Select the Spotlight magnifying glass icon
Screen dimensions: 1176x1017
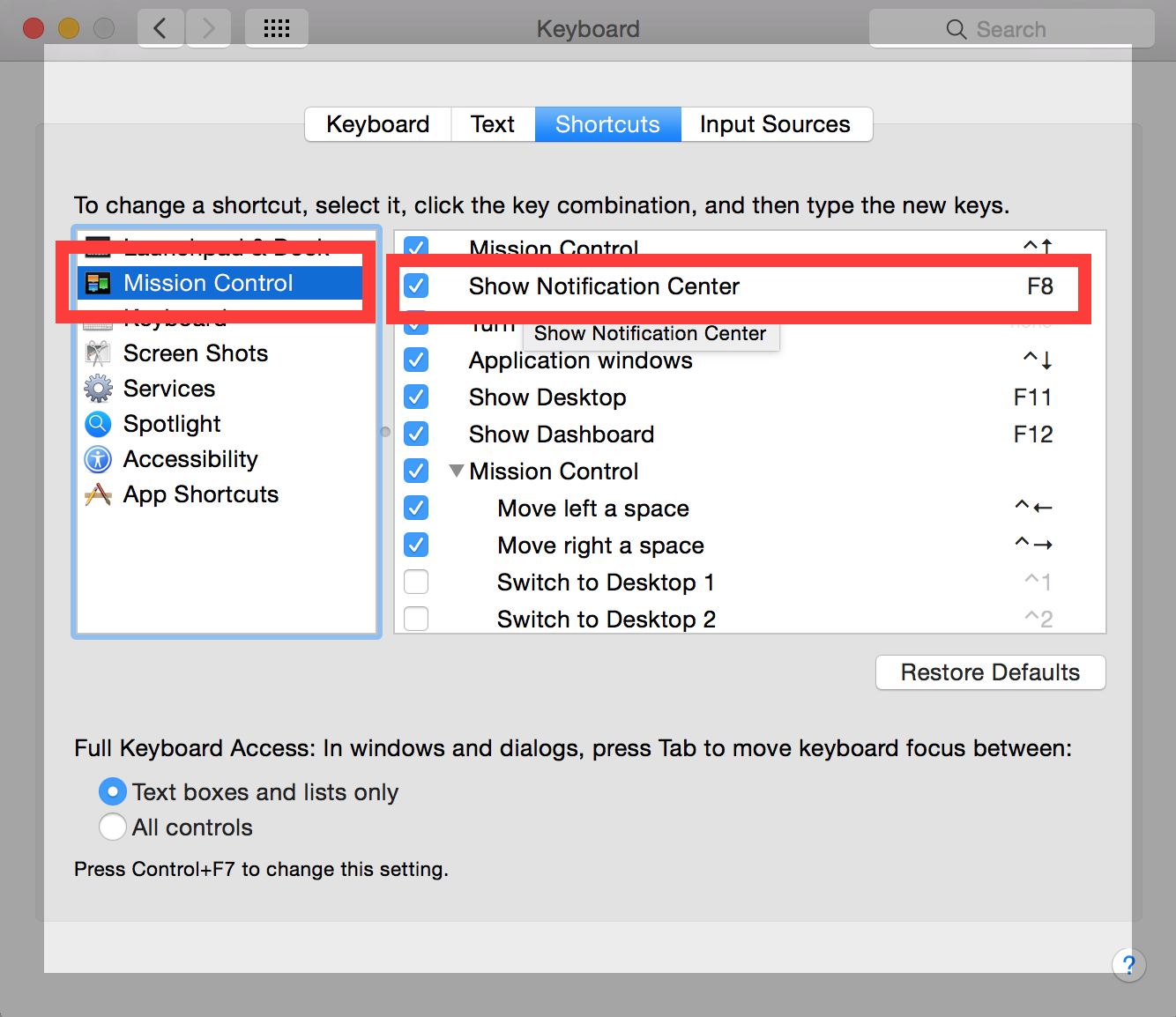point(97,423)
